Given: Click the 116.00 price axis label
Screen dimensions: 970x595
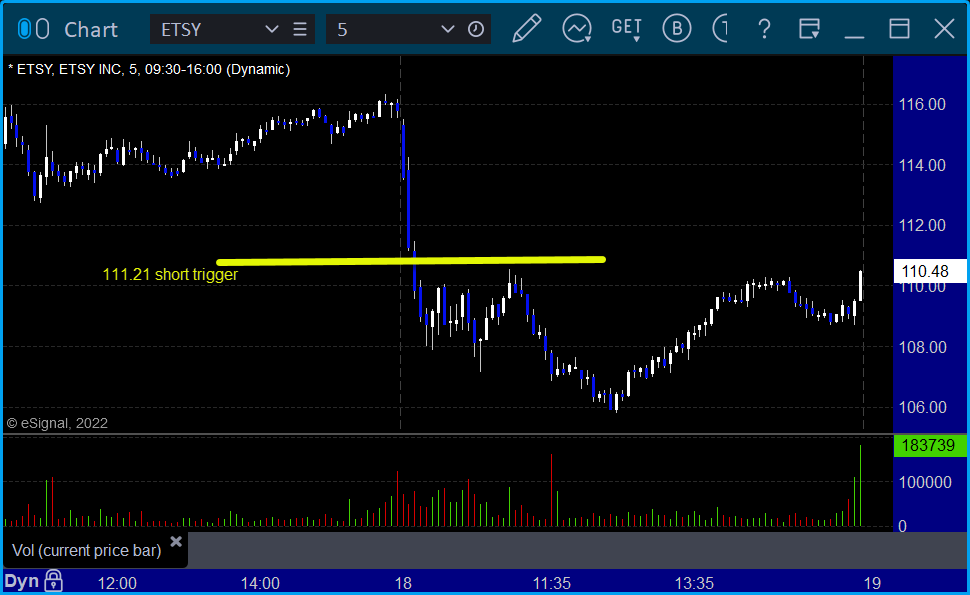Looking at the screenshot, I should 922,105.
